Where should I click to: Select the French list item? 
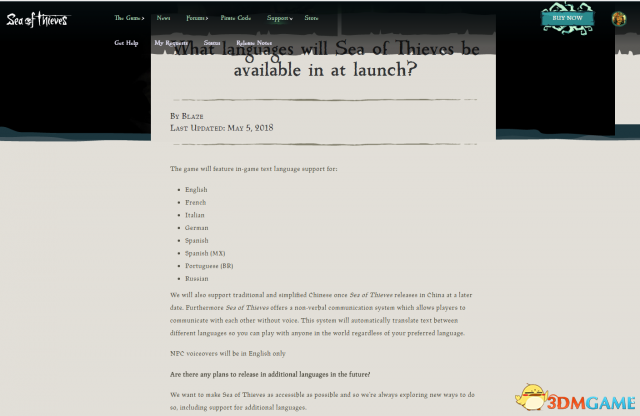[196, 202]
